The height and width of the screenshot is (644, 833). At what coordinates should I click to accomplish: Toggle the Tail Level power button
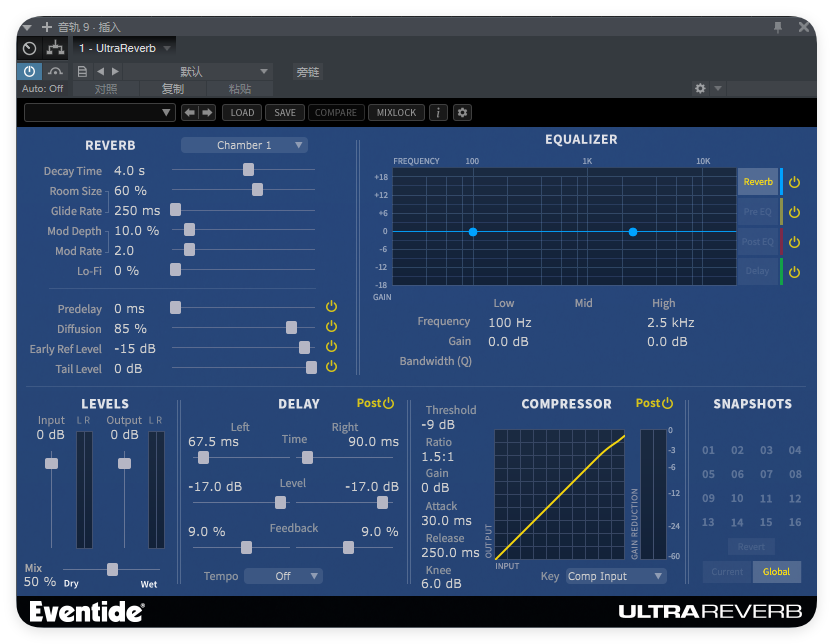pos(331,366)
